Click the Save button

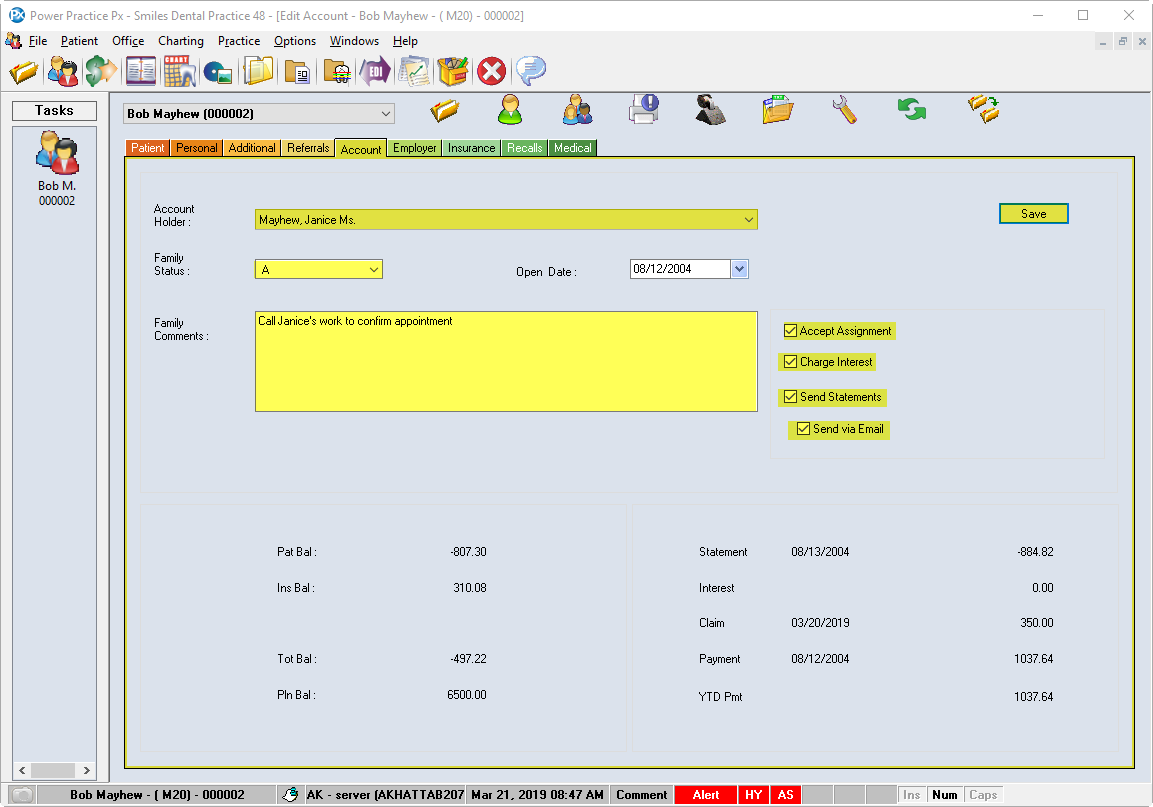pos(1033,214)
